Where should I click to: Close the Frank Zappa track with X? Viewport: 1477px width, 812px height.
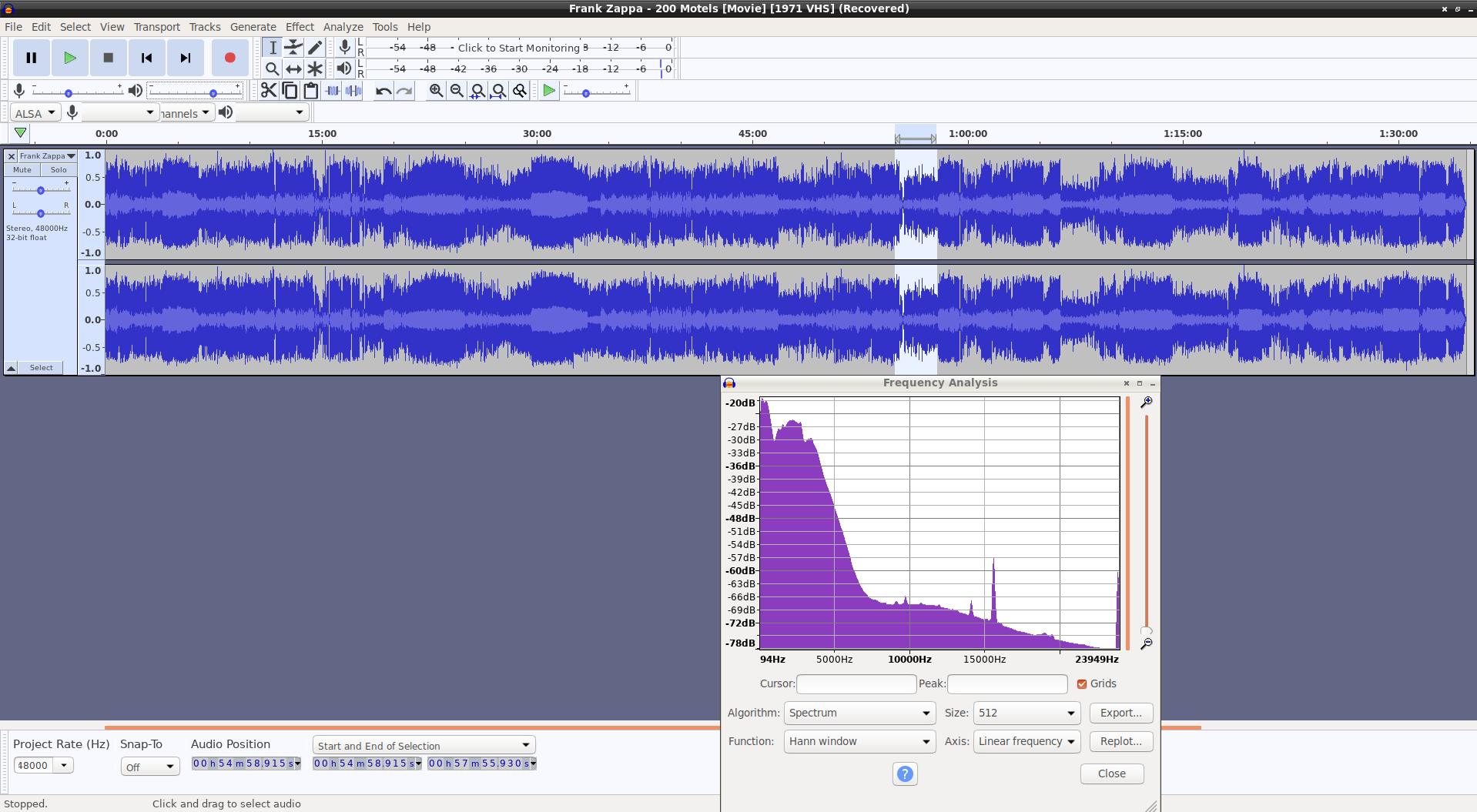coord(12,156)
